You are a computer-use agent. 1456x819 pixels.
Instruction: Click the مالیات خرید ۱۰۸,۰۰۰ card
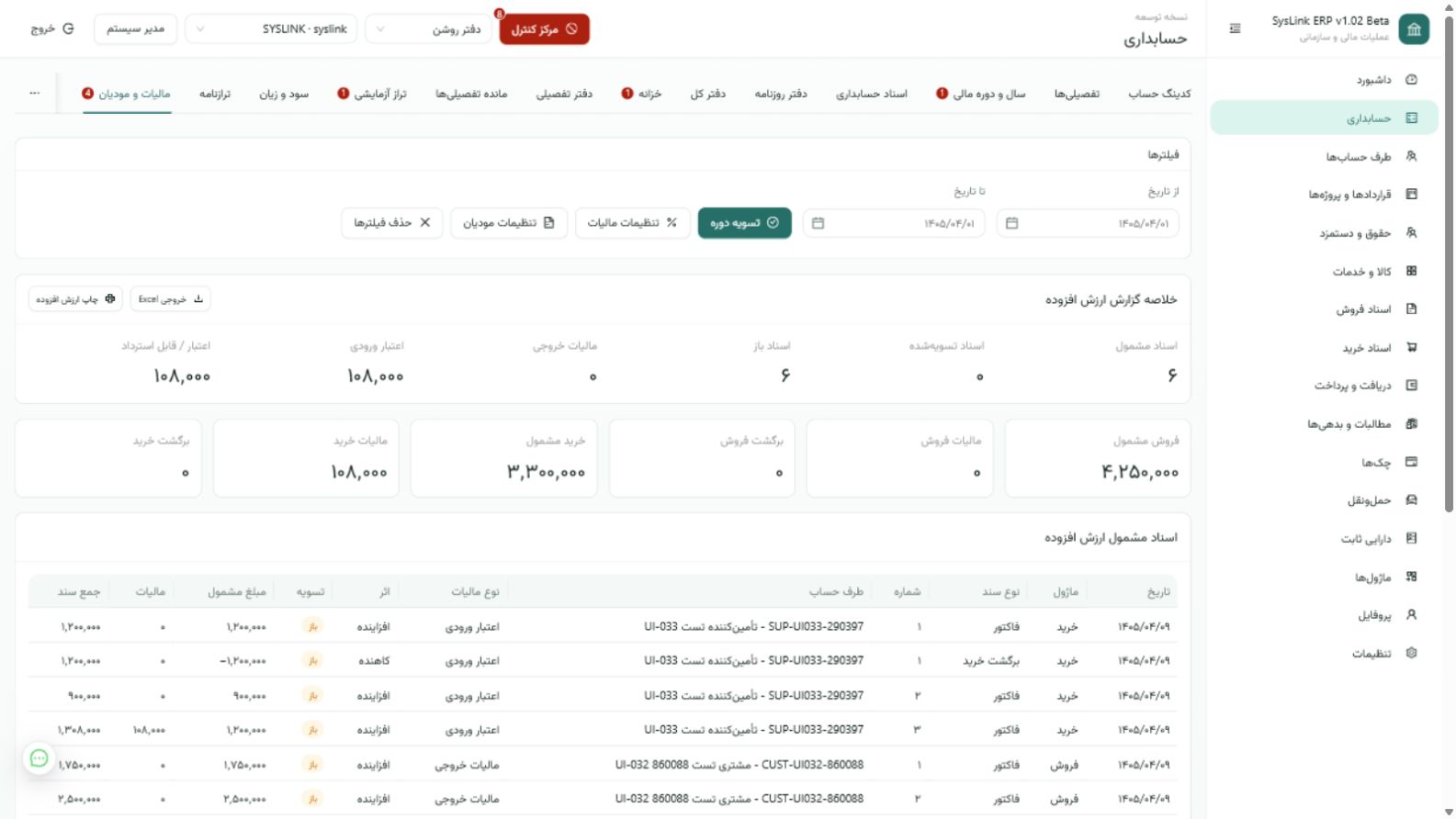306,458
